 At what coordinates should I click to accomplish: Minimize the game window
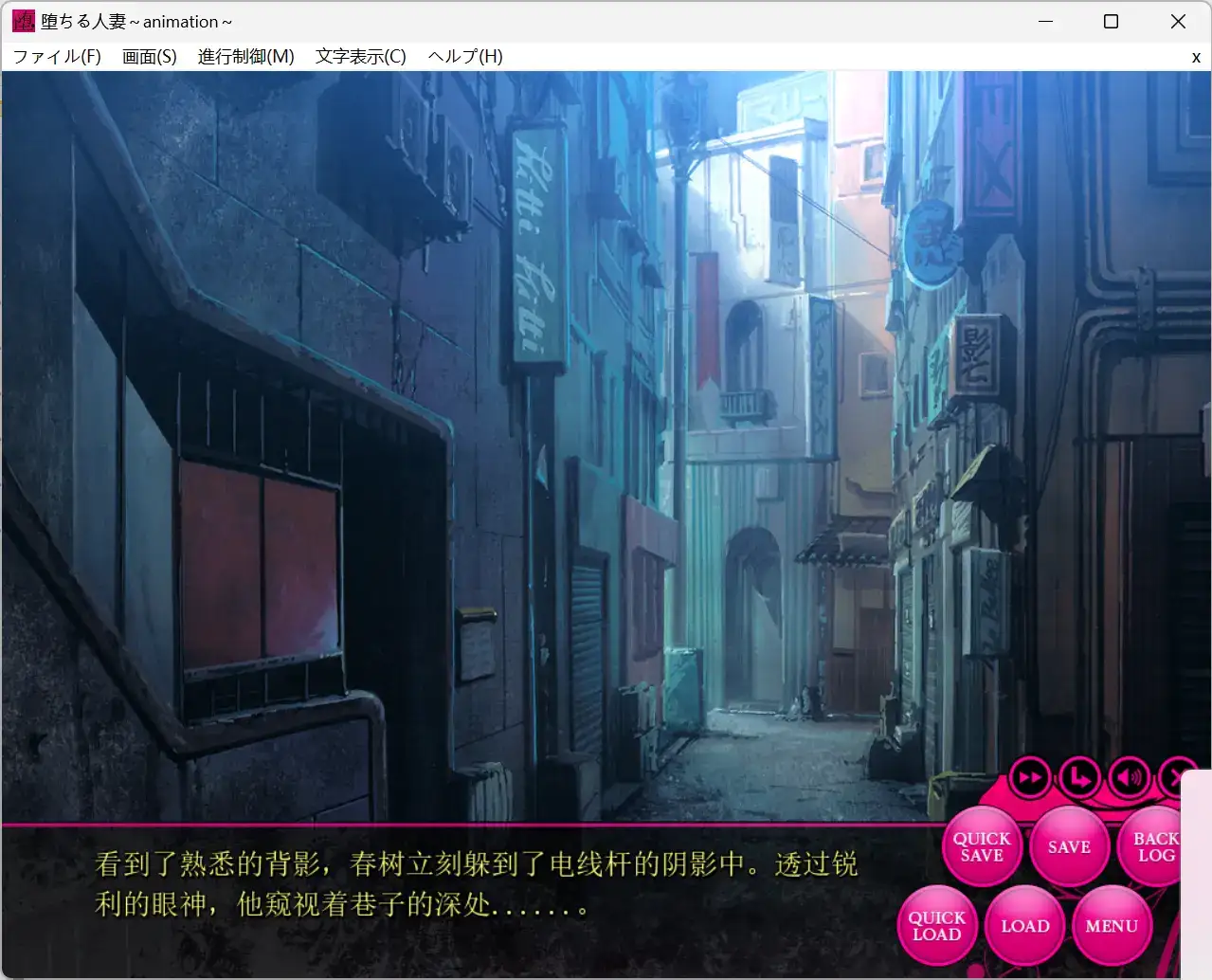click(x=1046, y=21)
